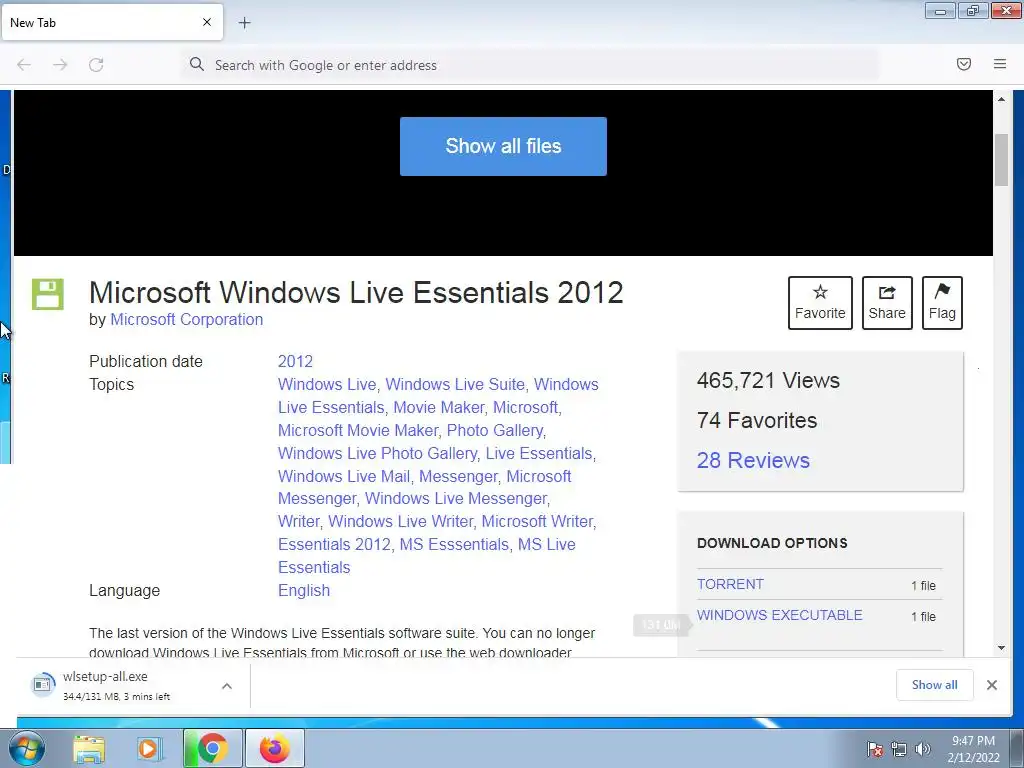Open Windows Media Player from taskbar

point(150,748)
